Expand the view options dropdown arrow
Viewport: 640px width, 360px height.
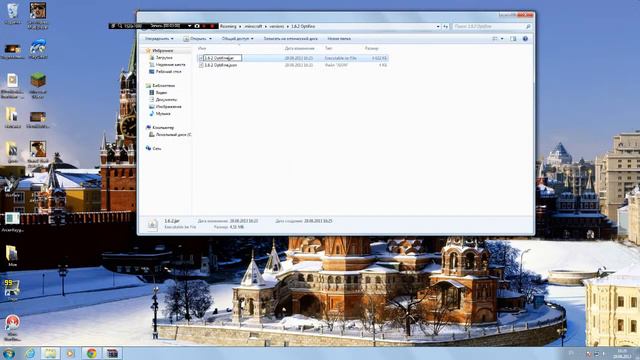(502, 39)
